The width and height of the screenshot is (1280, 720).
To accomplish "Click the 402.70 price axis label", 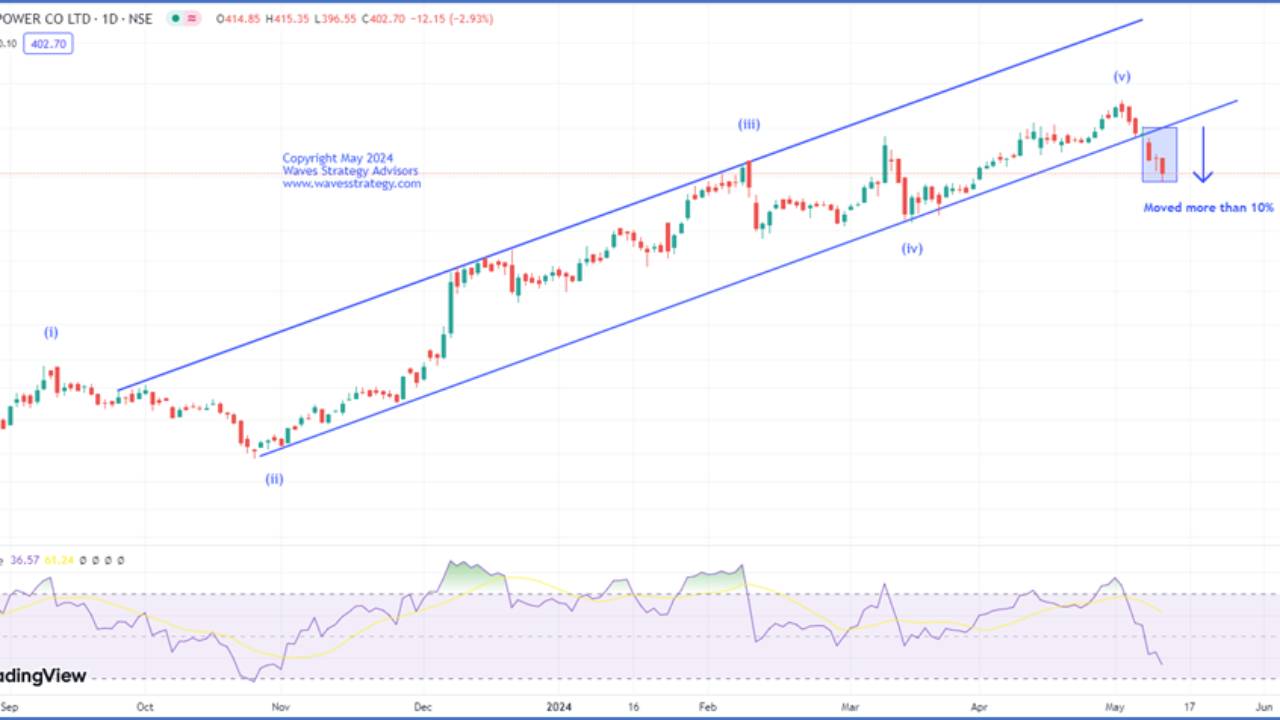I will (x=50, y=44).
